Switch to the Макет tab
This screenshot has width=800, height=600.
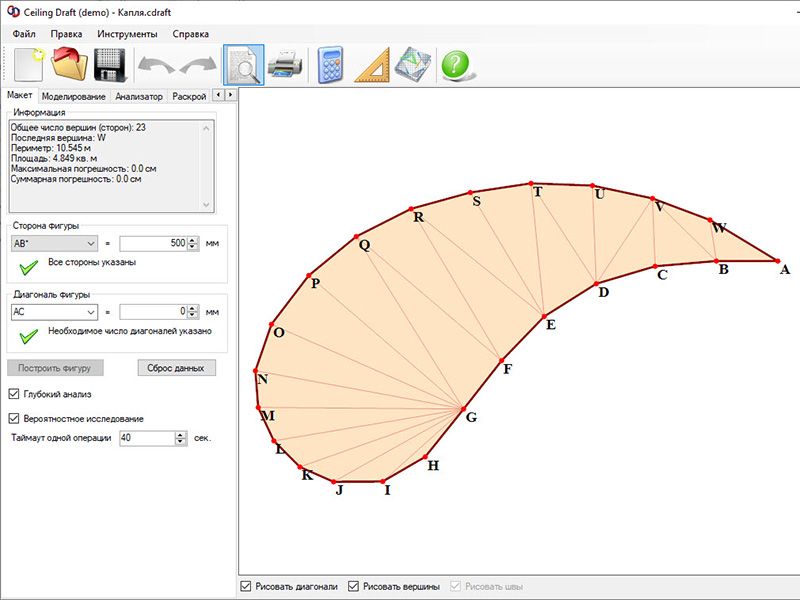click(x=19, y=95)
